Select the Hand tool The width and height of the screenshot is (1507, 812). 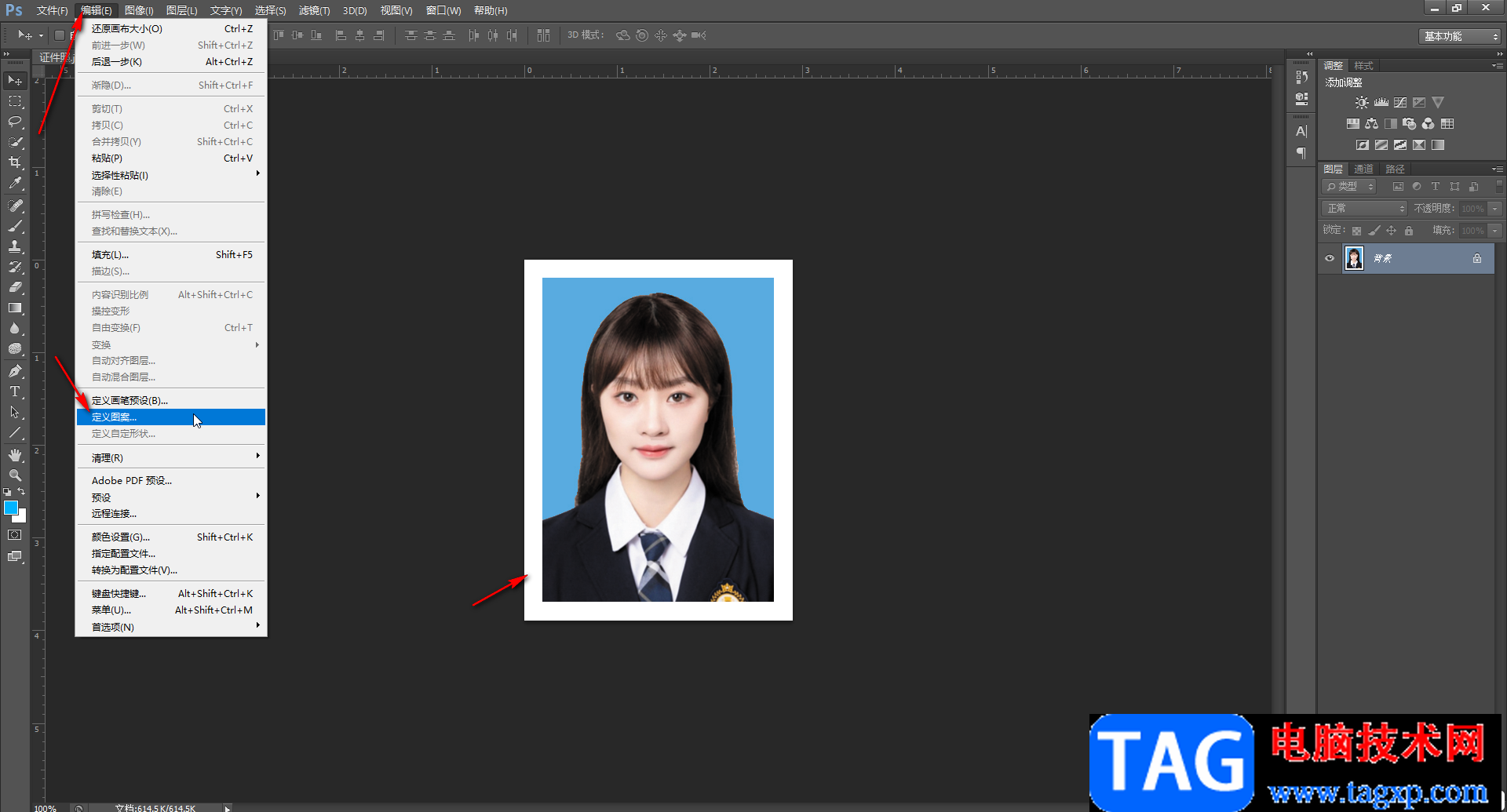point(15,455)
